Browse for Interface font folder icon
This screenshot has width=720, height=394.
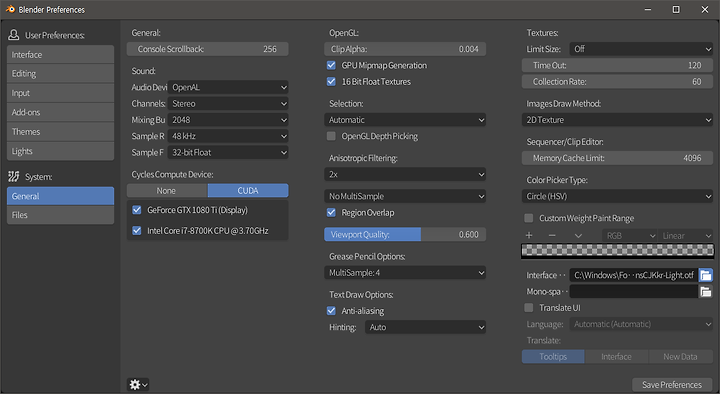pyautogui.click(x=706, y=275)
